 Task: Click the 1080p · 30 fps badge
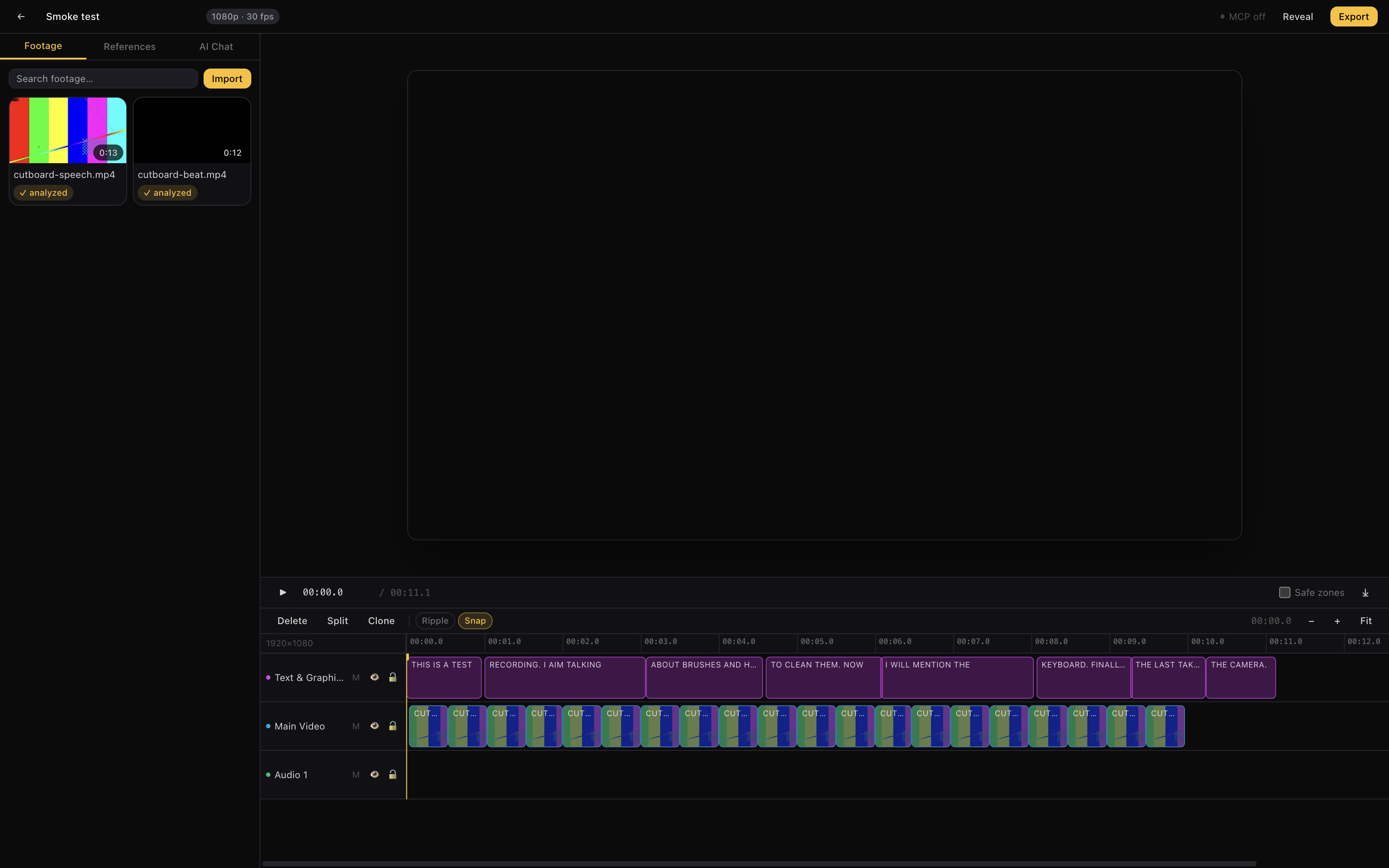point(243,16)
